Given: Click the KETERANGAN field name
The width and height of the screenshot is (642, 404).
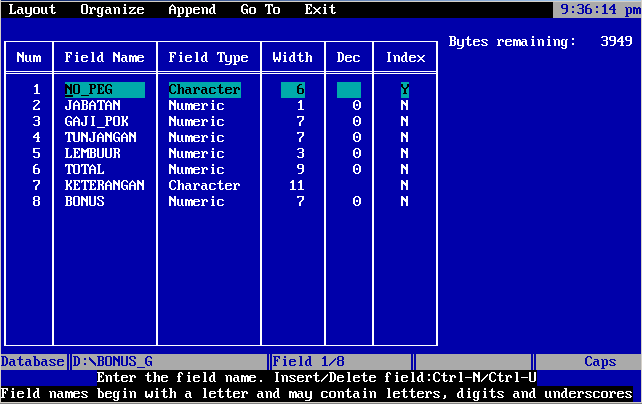Looking at the screenshot, I should click(x=104, y=185).
